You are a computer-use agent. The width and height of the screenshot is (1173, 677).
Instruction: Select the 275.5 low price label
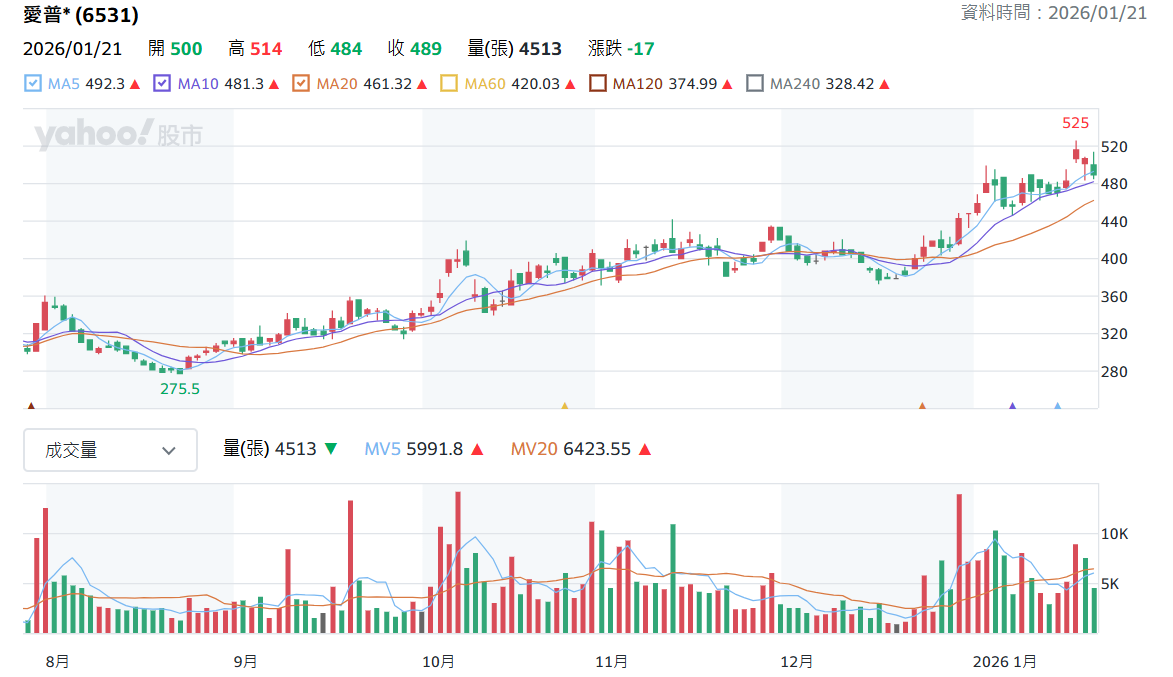(x=180, y=389)
